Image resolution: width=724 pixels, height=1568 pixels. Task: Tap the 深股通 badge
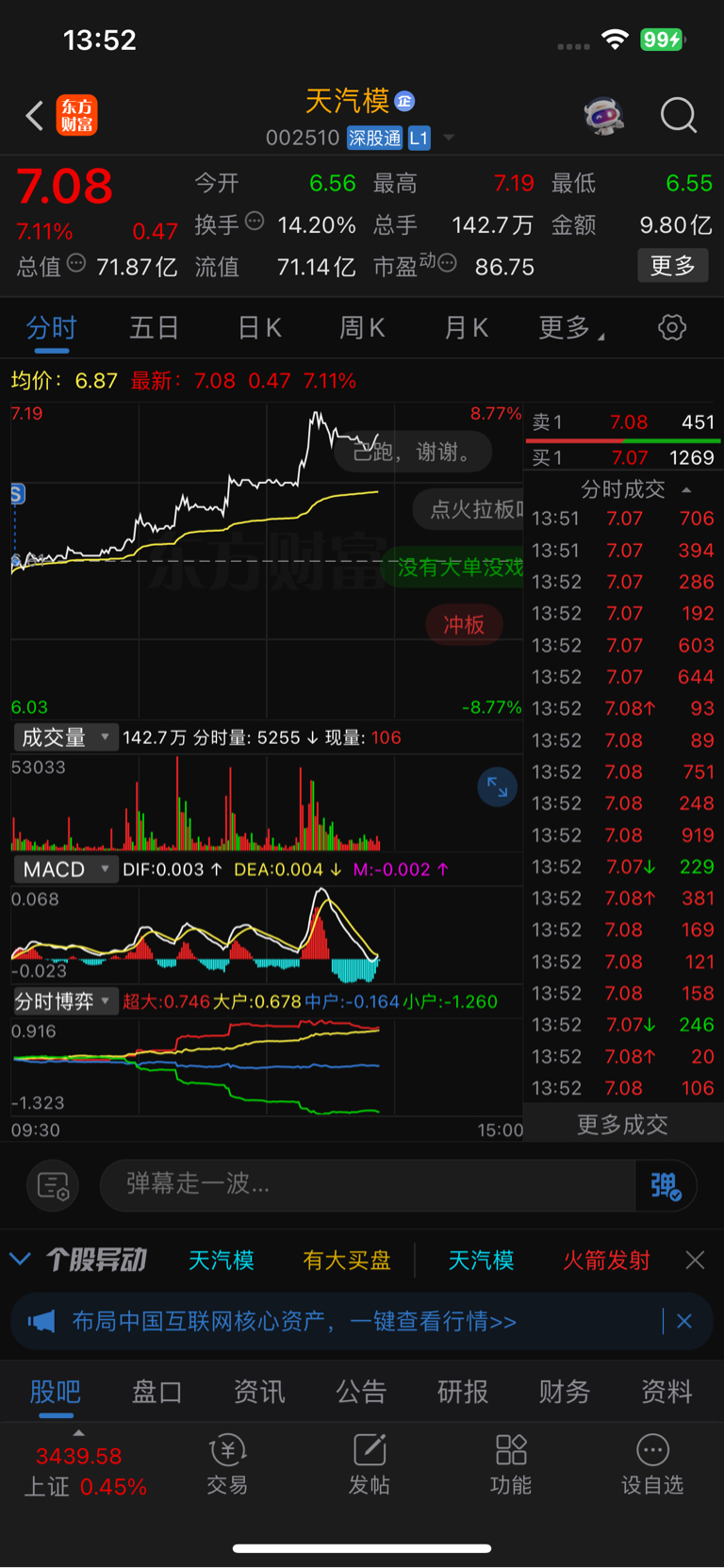pyautogui.click(x=374, y=139)
